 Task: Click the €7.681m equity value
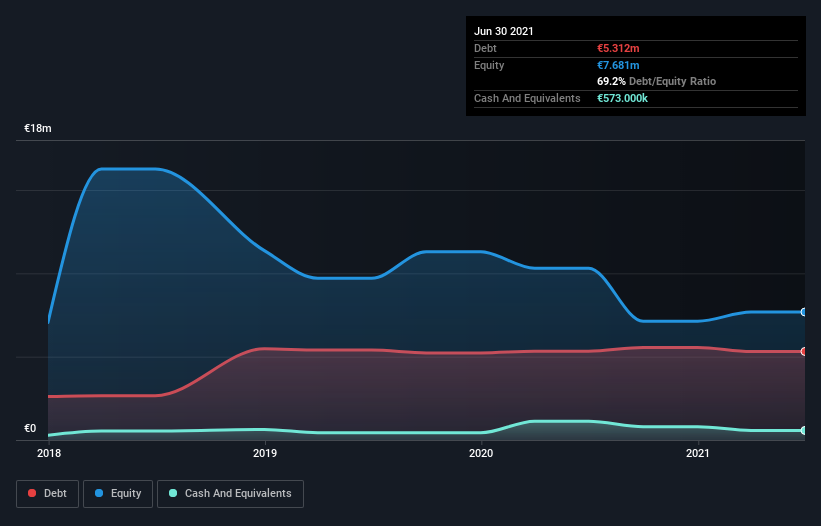click(618, 65)
